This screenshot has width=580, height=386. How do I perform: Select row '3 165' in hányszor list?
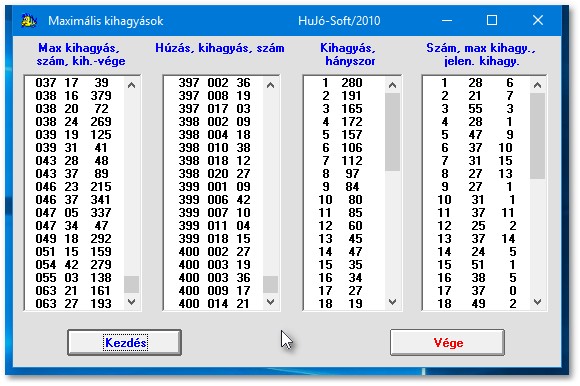pyautogui.click(x=344, y=108)
